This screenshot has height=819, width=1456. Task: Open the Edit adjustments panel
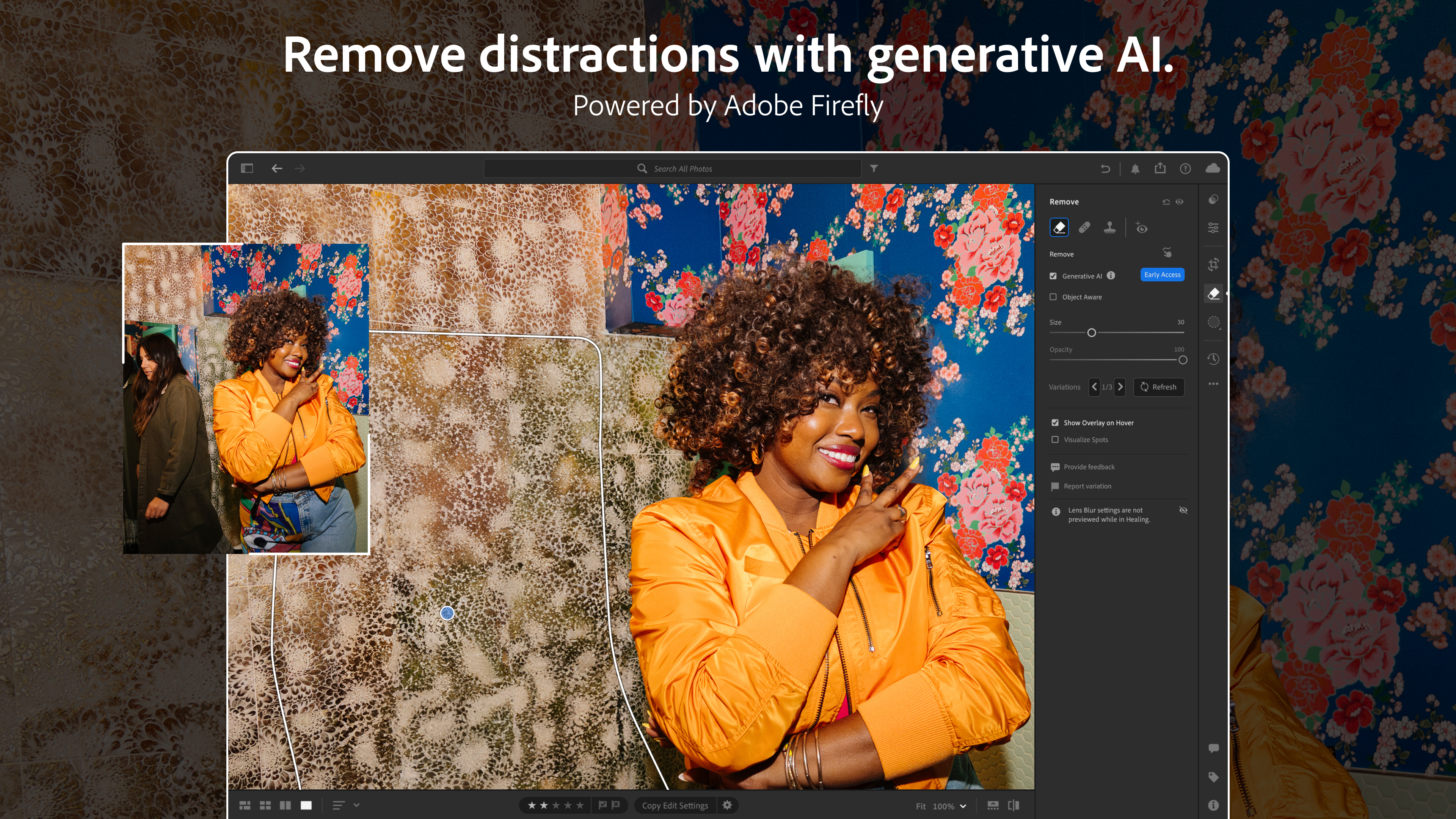tap(1214, 227)
